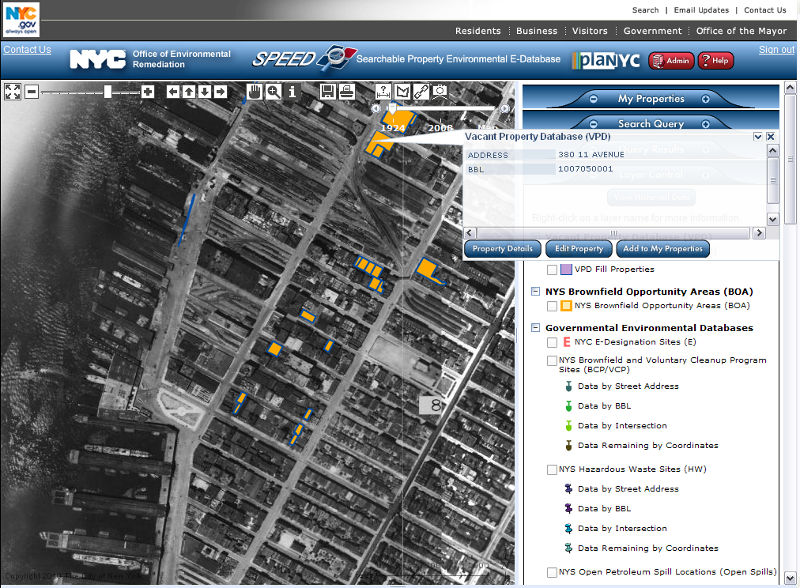Viewport: 800px width, 588px height.
Task: Open the Residents menu
Action: [478, 31]
